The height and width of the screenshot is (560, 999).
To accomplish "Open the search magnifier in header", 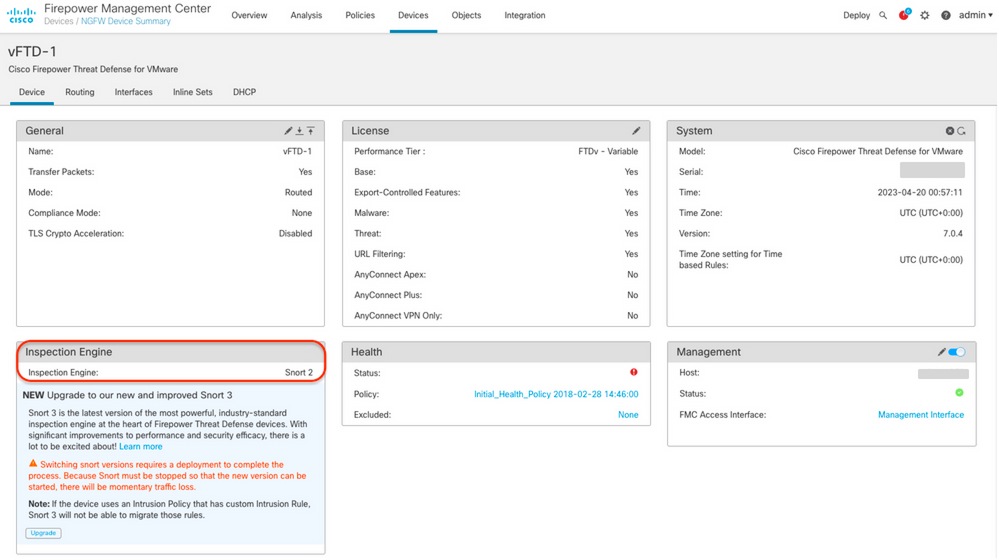I will pos(883,16).
